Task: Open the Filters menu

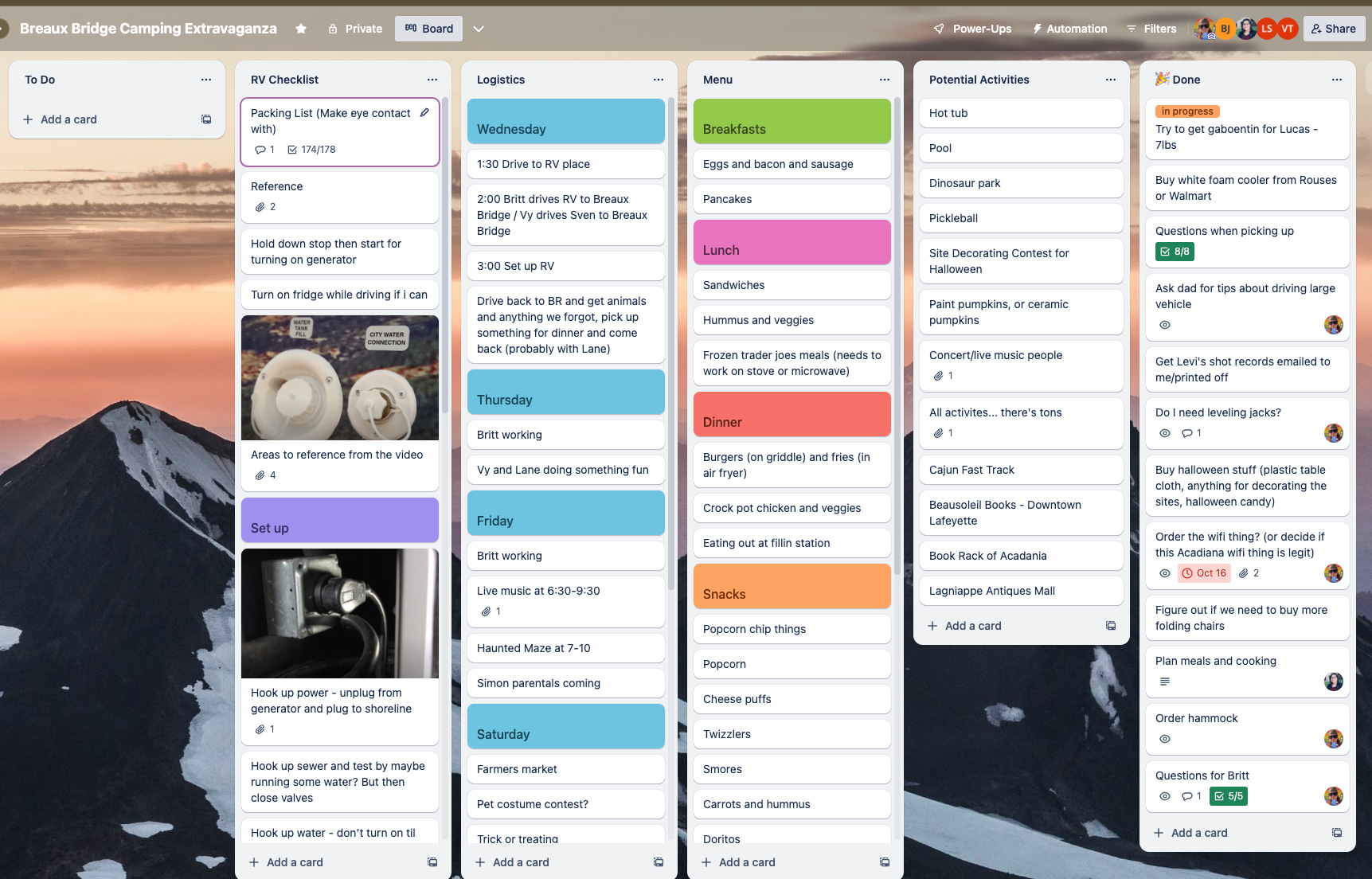Action: (1151, 28)
